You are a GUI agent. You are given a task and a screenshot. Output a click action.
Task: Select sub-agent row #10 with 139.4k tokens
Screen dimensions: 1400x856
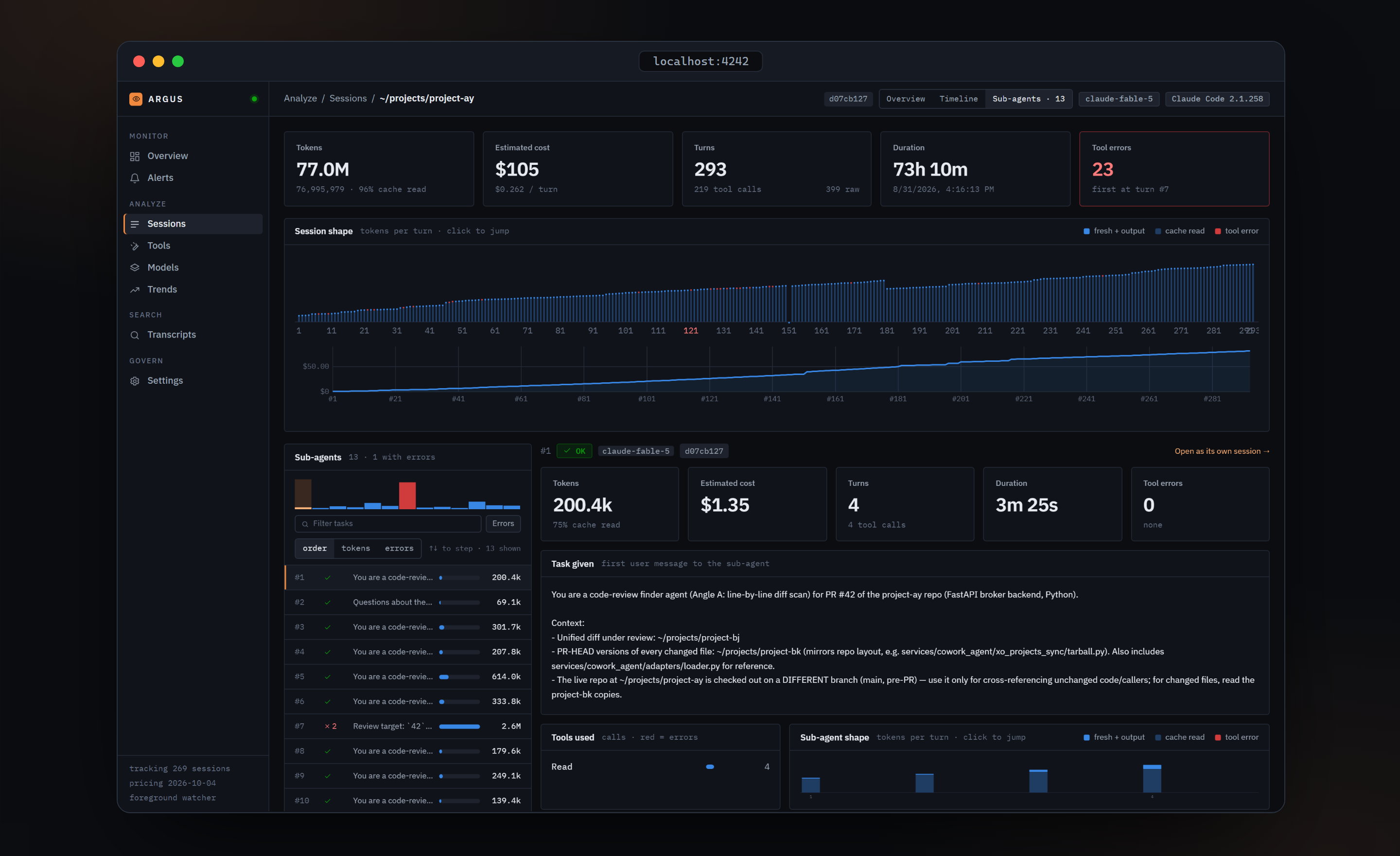(408, 800)
